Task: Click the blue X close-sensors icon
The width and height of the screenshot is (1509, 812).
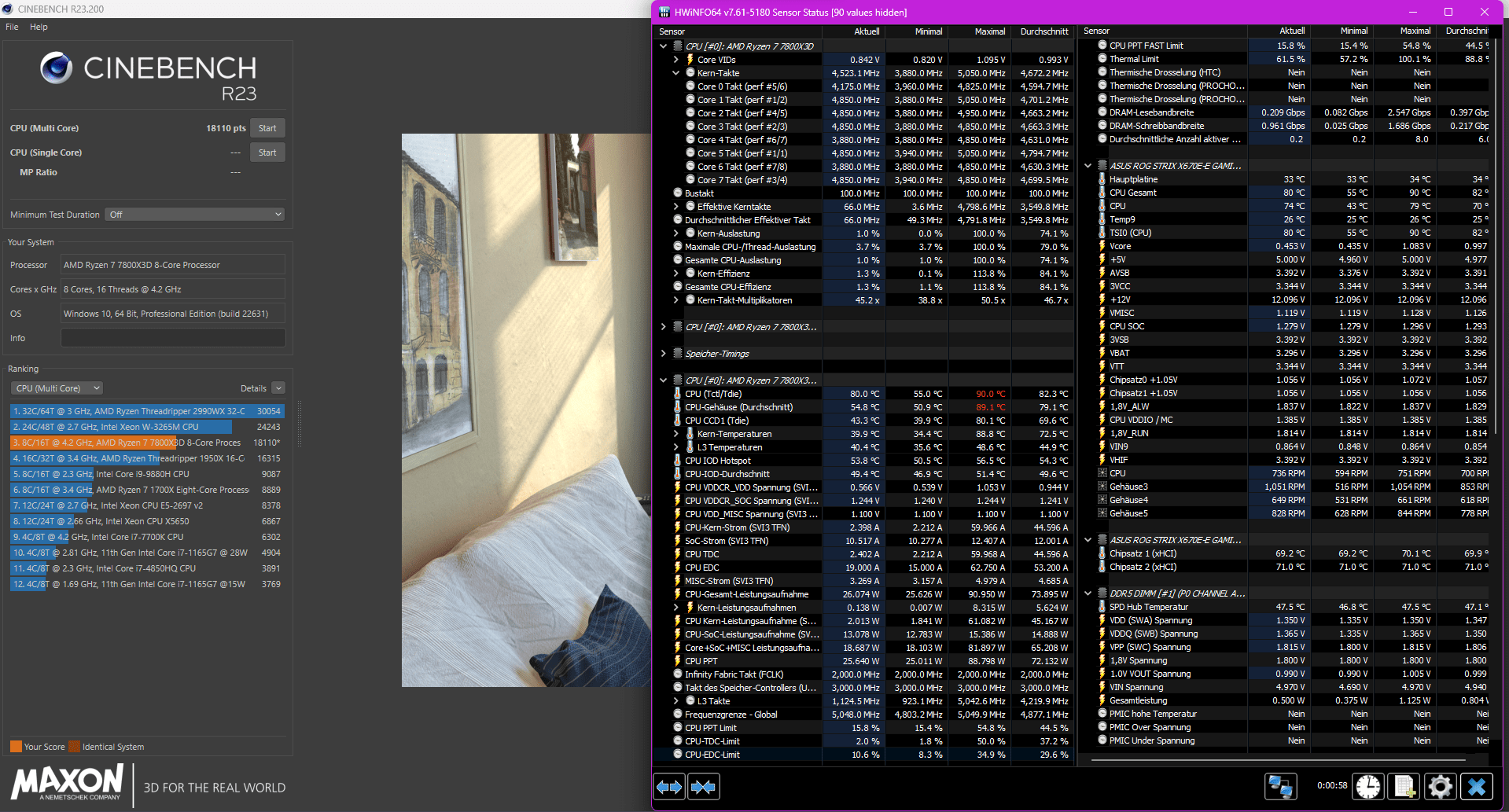Action: 1477,786
